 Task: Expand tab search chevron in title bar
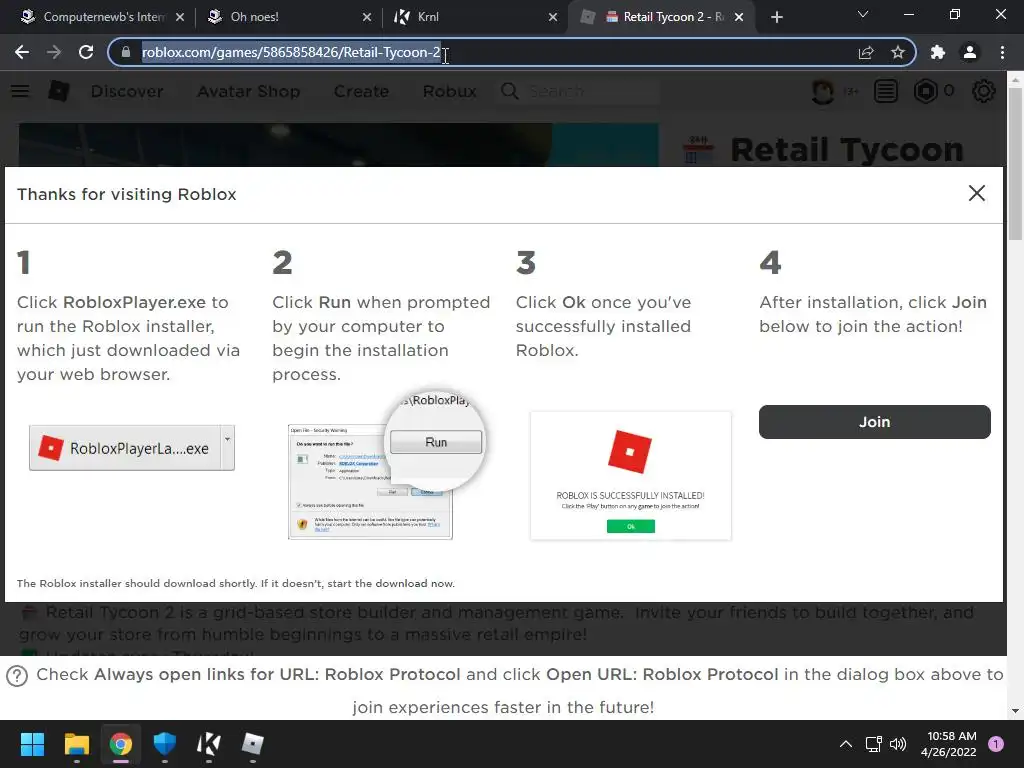coord(863,14)
